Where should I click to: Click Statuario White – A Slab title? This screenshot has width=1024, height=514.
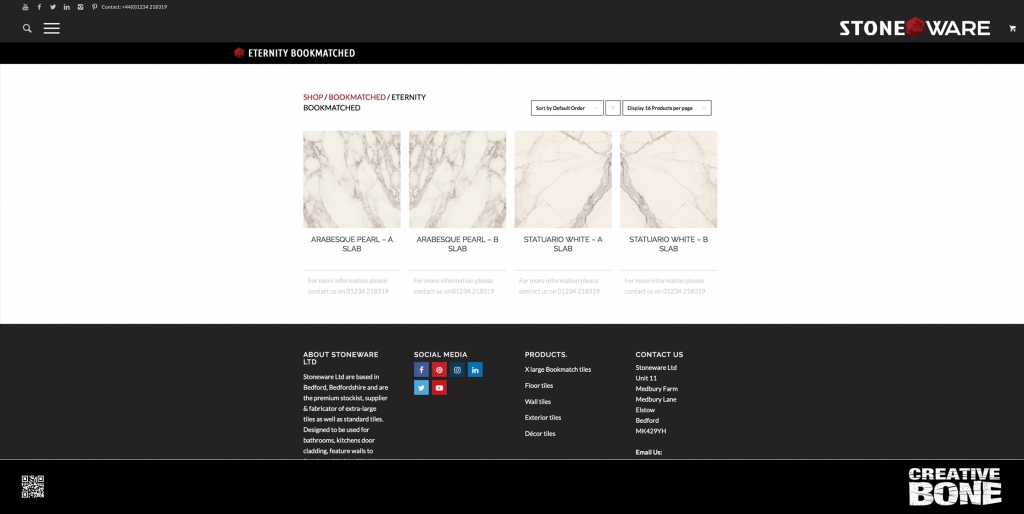click(x=563, y=244)
